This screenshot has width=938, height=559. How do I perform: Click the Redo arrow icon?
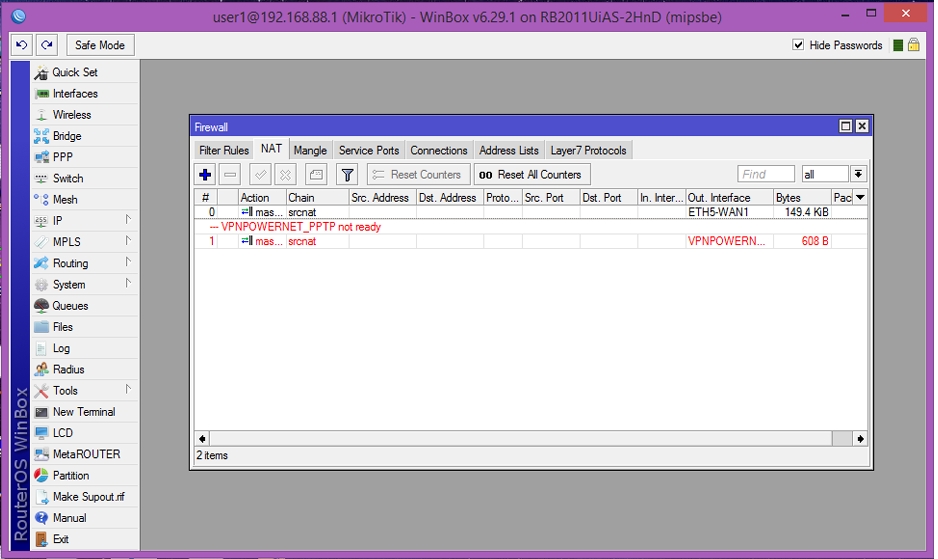click(x=47, y=45)
